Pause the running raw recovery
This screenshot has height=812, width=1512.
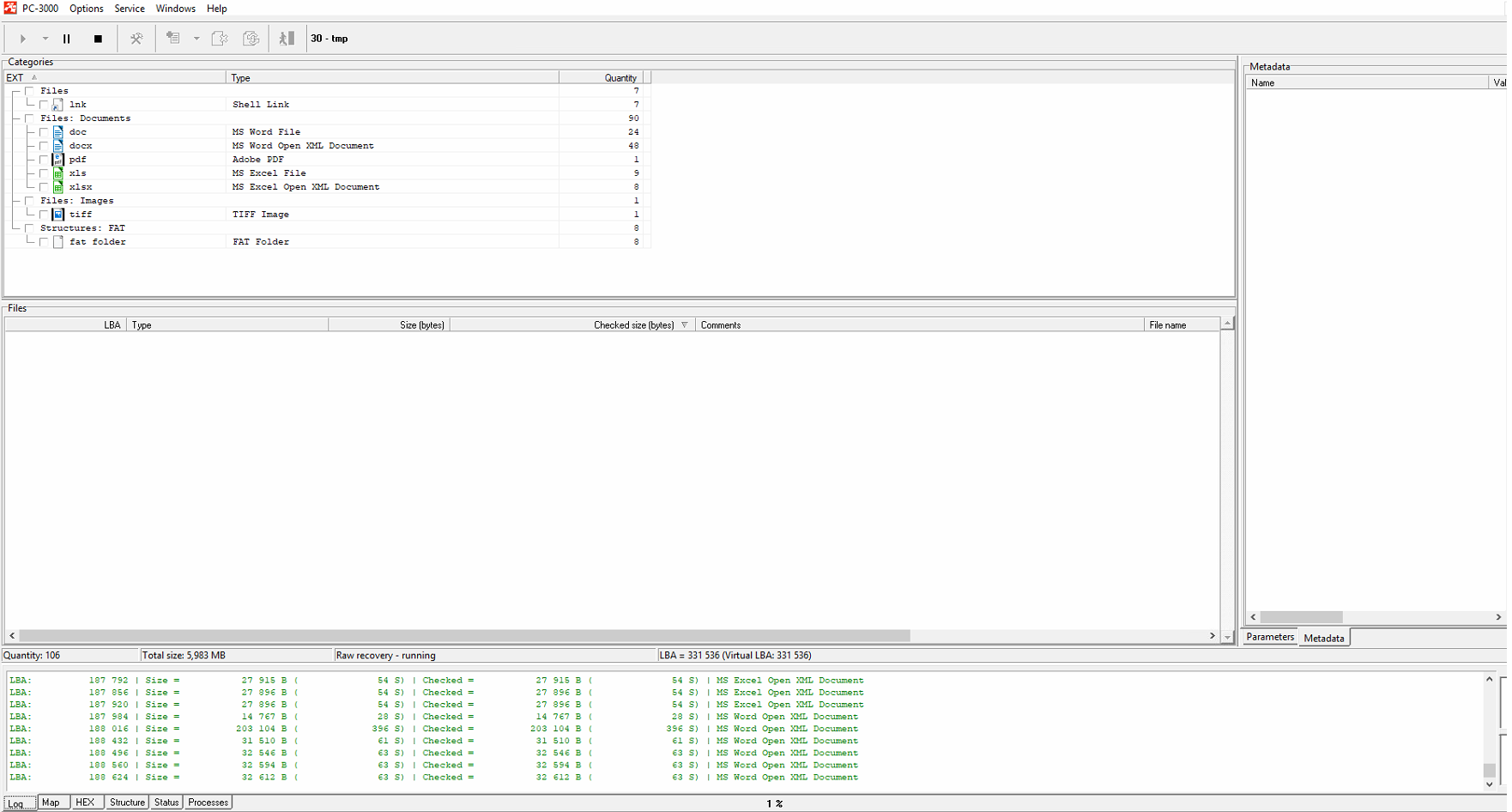(67, 39)
